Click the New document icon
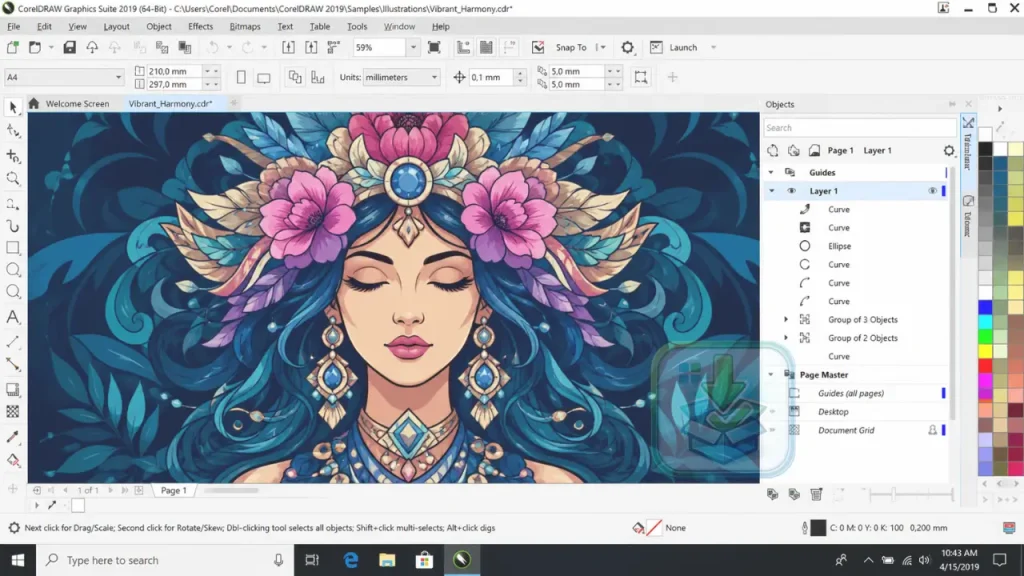The height and width of the screenshot is (576, 1024). pos(12,47)
